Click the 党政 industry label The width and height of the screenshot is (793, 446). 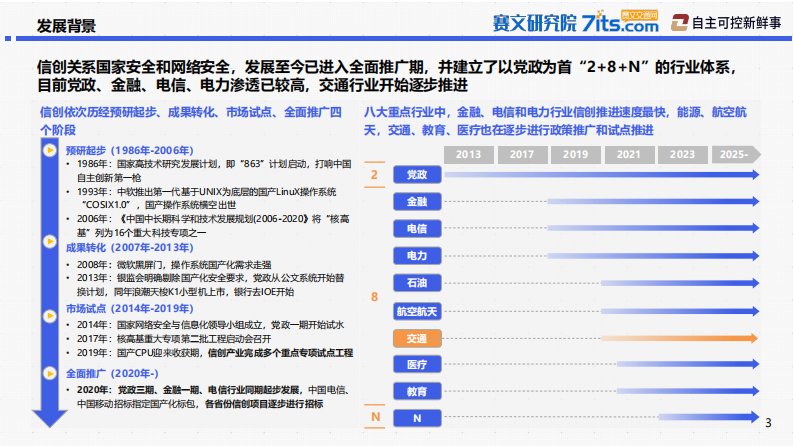(x=417, y=175)
